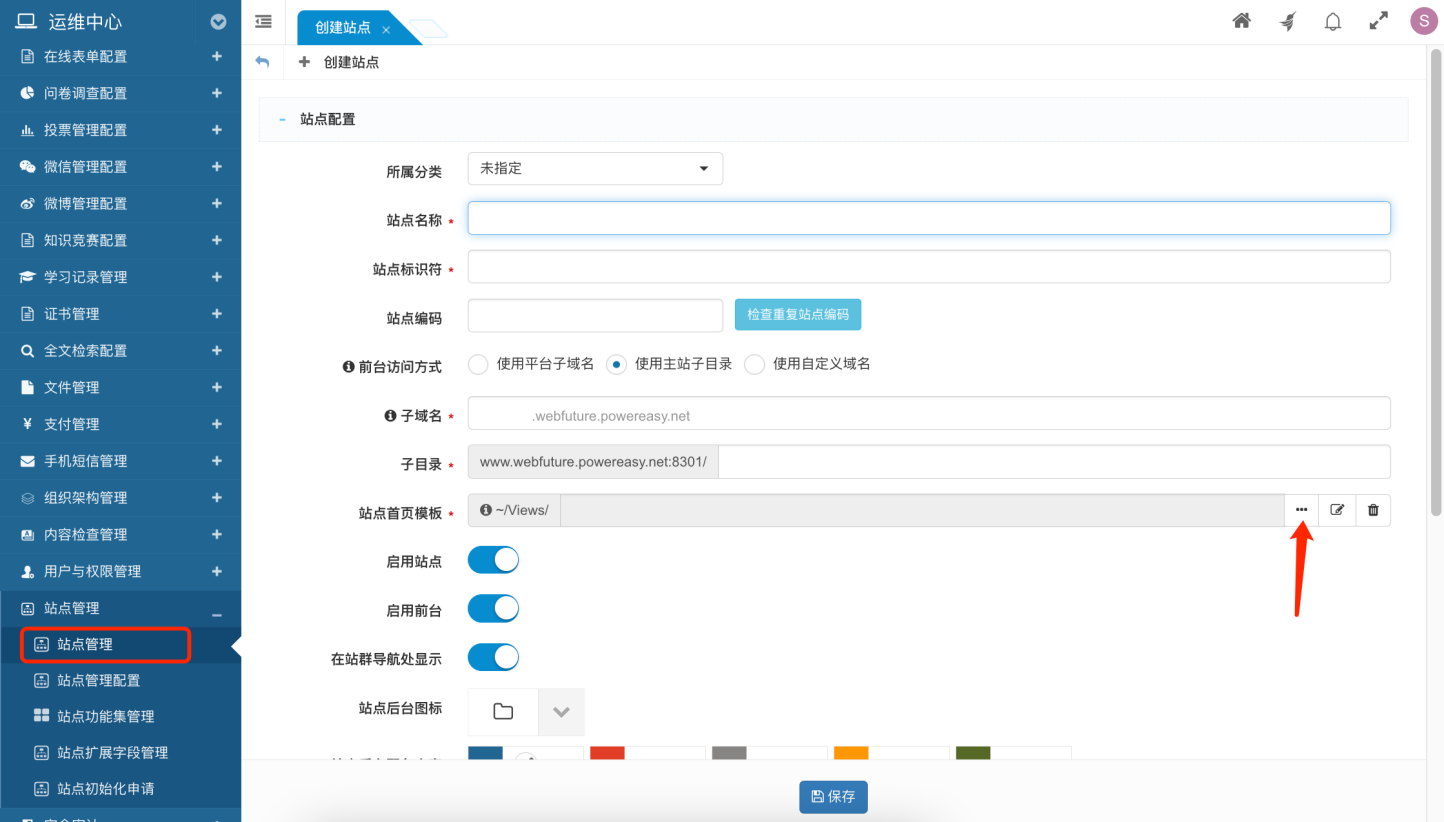The image size is (1444, 822).
Task: Click the ellipsis browse template button
Action: [x=1301, y=510]
